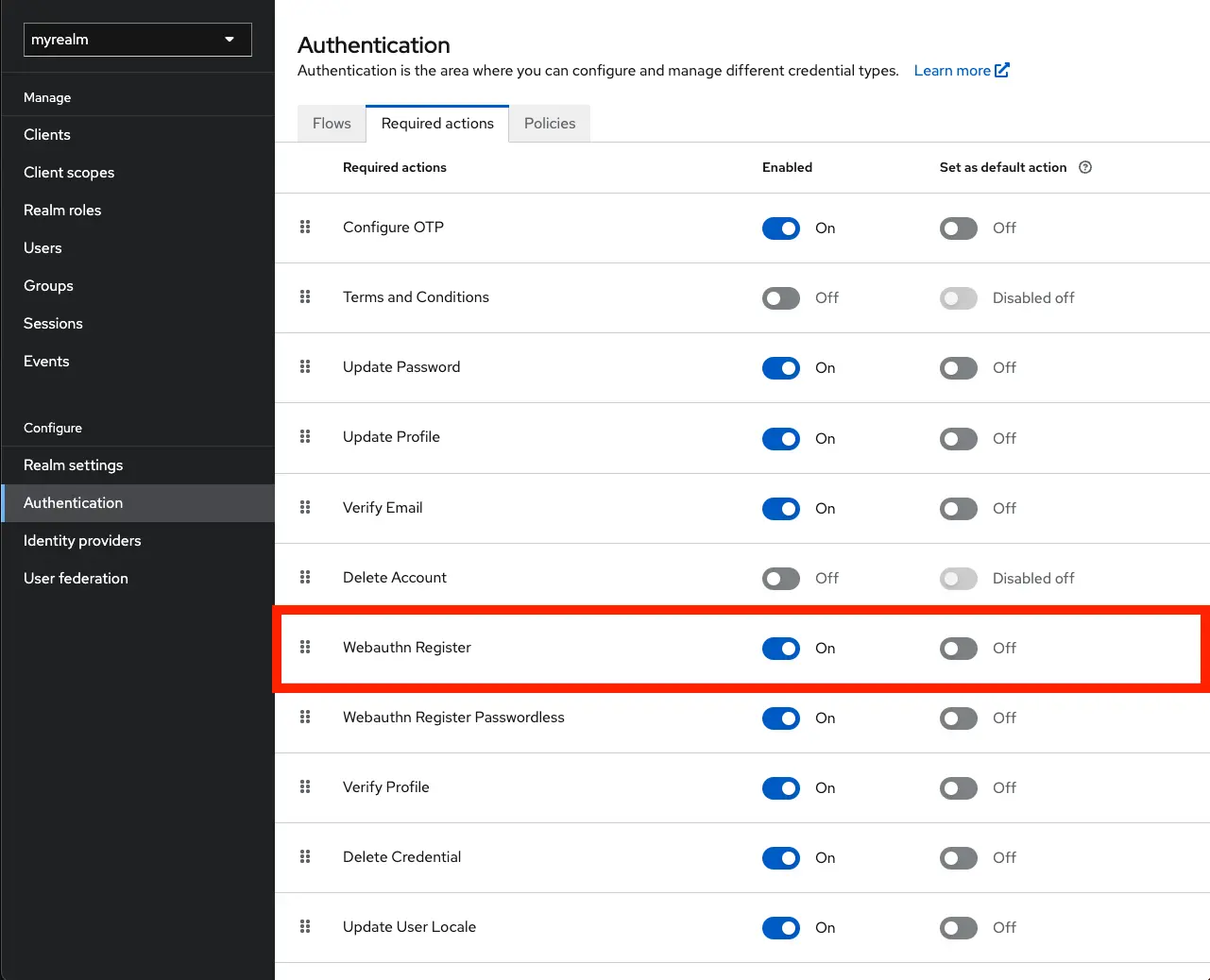Toggle the Verify Email enabled switch

point(781,508)
